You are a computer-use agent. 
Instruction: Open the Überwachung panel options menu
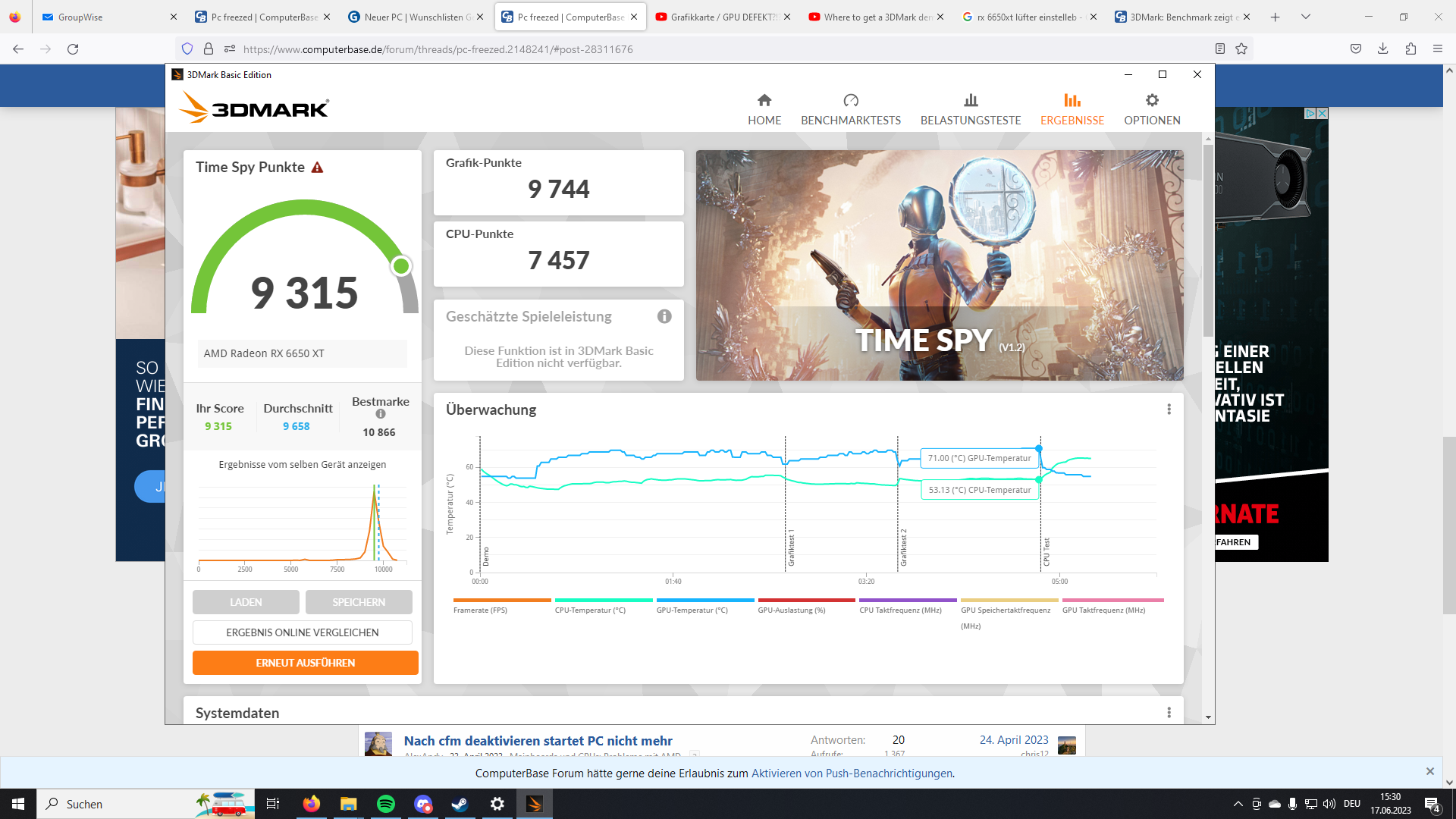point(1169,409)
